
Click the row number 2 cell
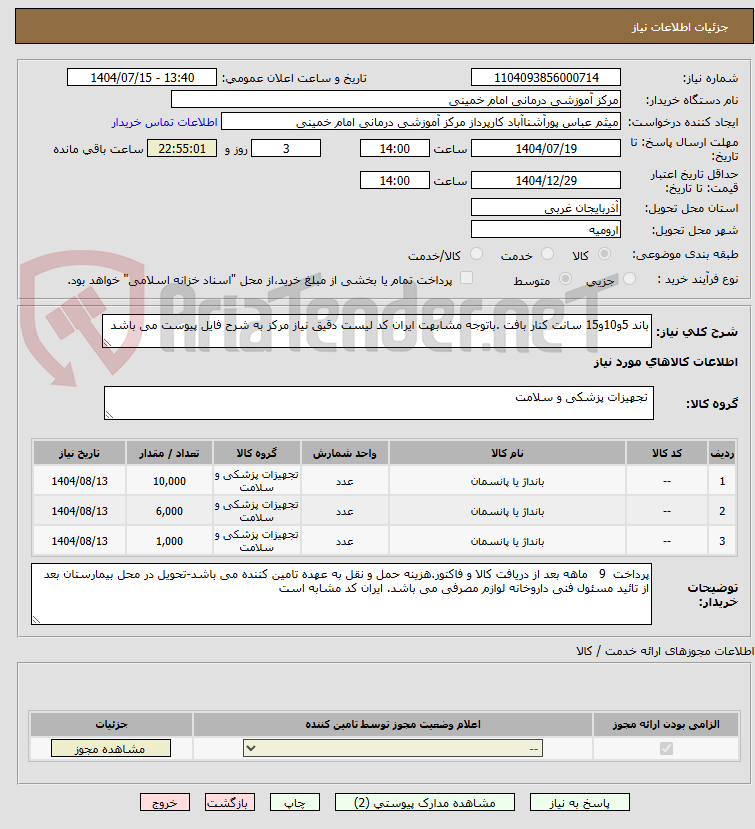click(x=722, y=511)
